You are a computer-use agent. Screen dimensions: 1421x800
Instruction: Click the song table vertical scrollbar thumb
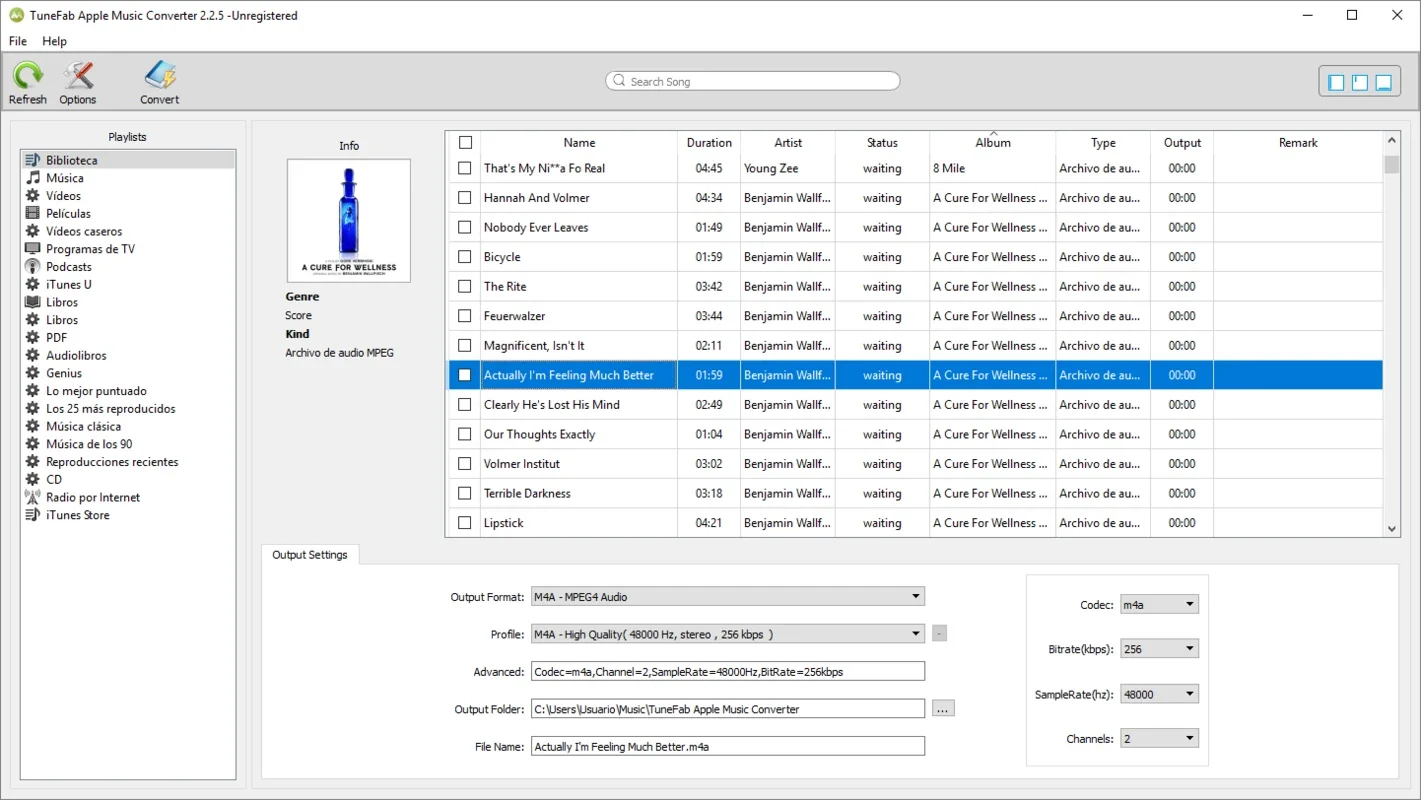pos(1392,165)
